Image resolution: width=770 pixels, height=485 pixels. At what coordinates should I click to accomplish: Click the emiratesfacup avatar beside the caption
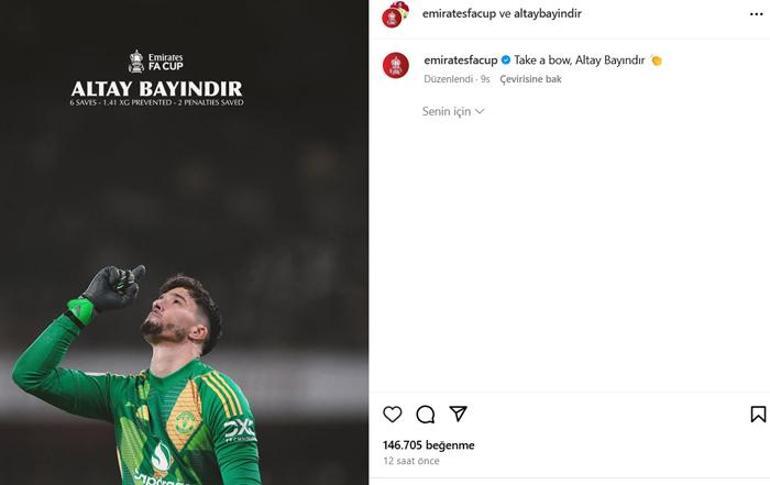pyautogui.click(x=396, y=65)
